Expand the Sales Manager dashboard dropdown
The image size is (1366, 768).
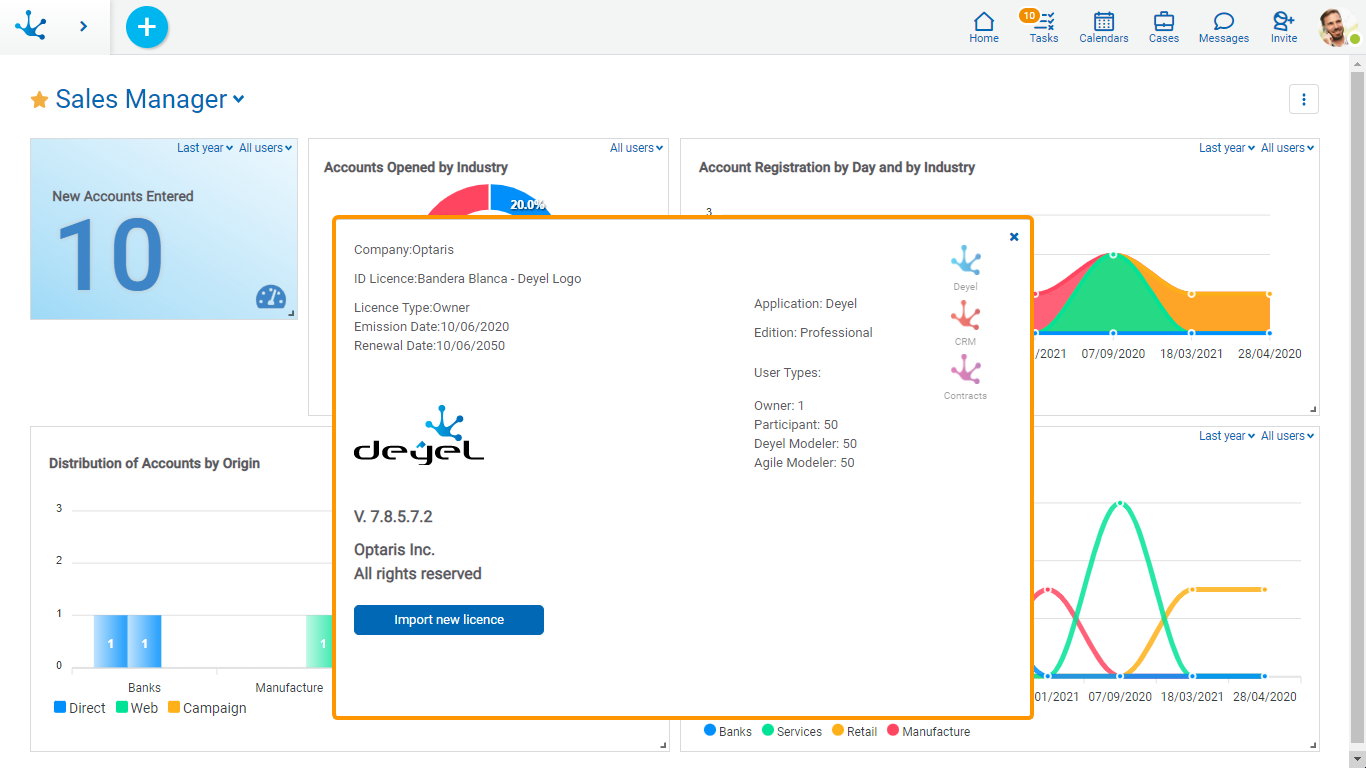tap(238, 99)
